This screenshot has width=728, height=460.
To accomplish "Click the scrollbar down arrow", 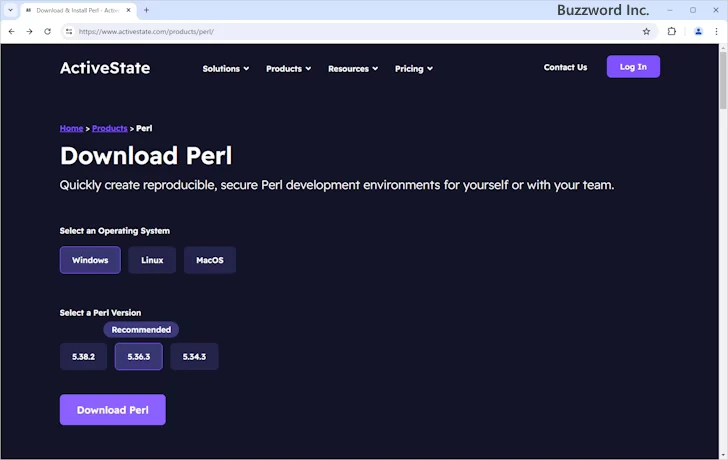I will (x=723, y=455).
